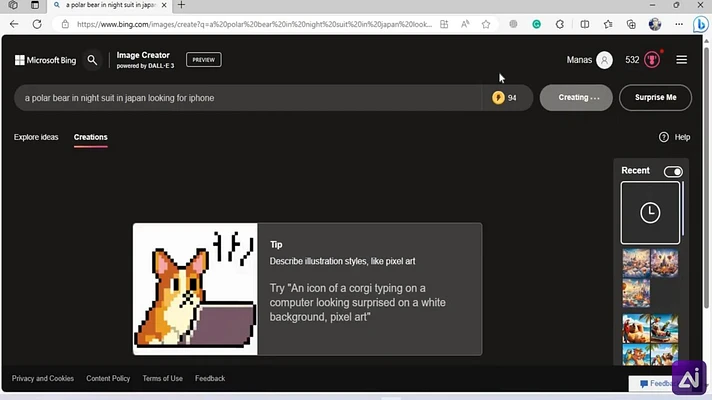Open the festive town images set in Recent
Viewport: 712px width, 400px height.
(650, 278)
